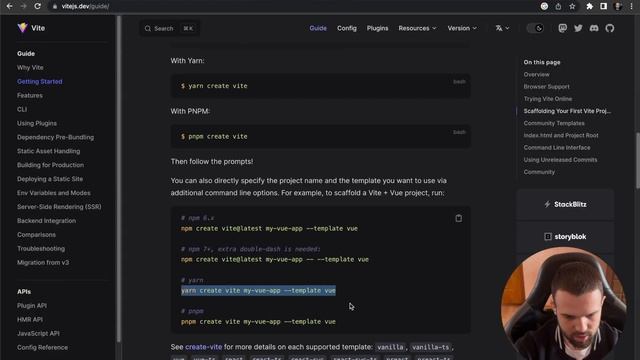Viewport: 640px width, 360px height.
Task: Copy the code block with clipboard icon
Action: [x=458, y=218]
